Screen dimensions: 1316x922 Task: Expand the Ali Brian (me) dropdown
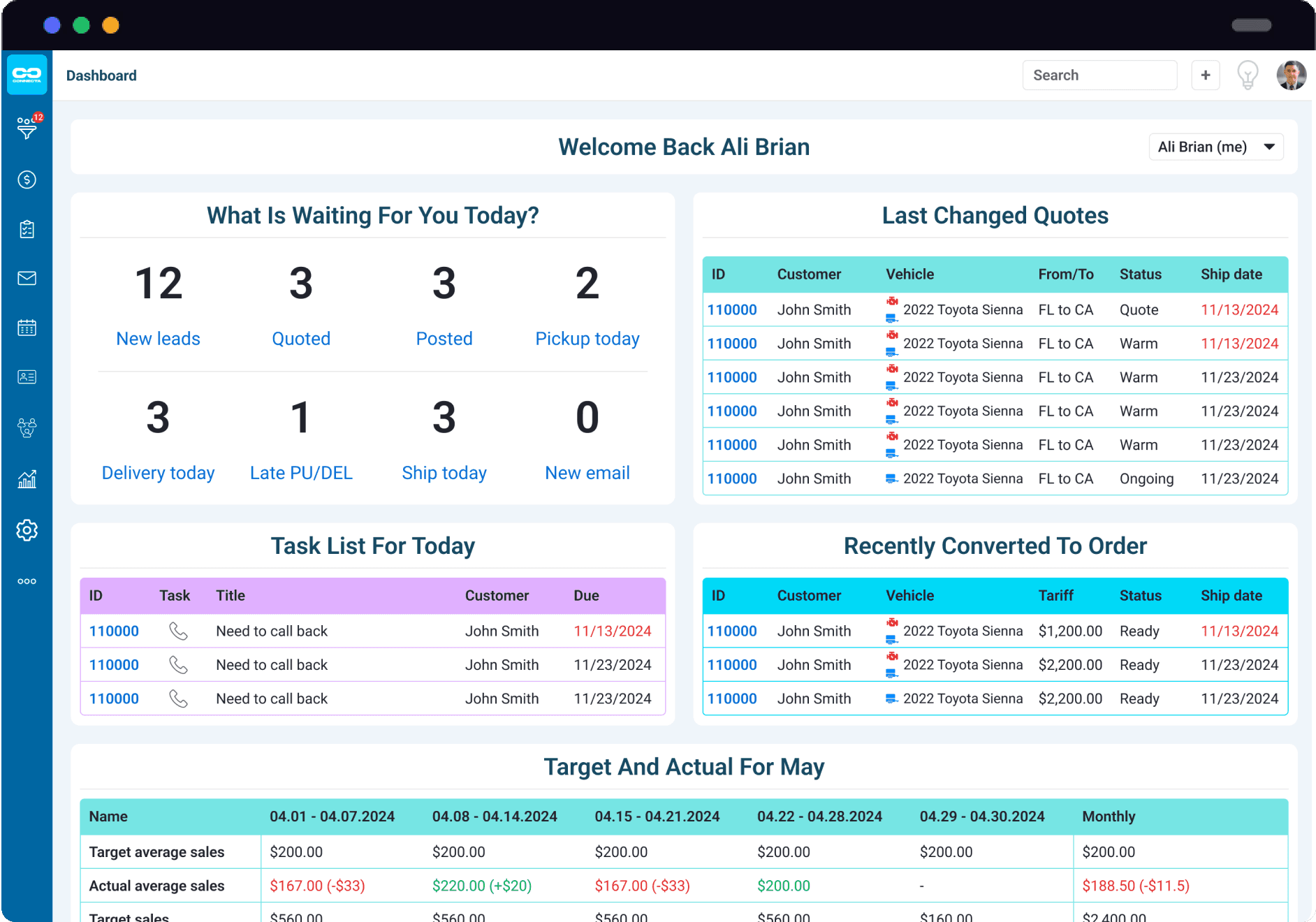(1216, 147)
